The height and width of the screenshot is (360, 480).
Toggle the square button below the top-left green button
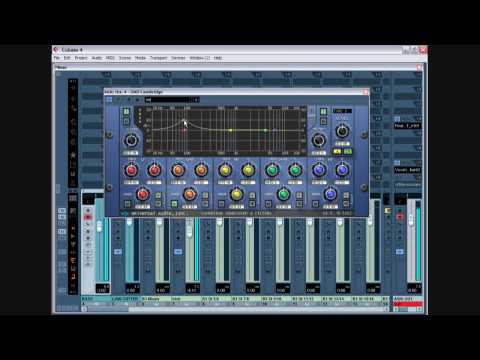pyautogui.click(x=126, y=122)
